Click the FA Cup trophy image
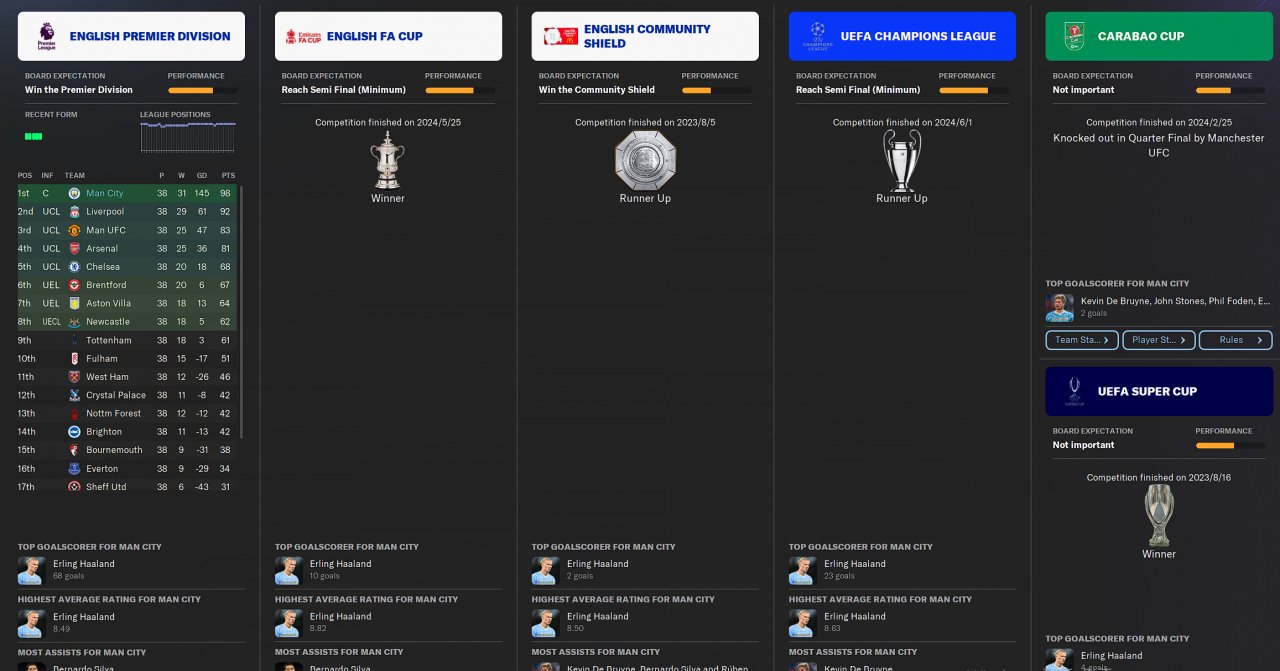The width and height of the screenshot is (1280, 671). pos(388,160)
